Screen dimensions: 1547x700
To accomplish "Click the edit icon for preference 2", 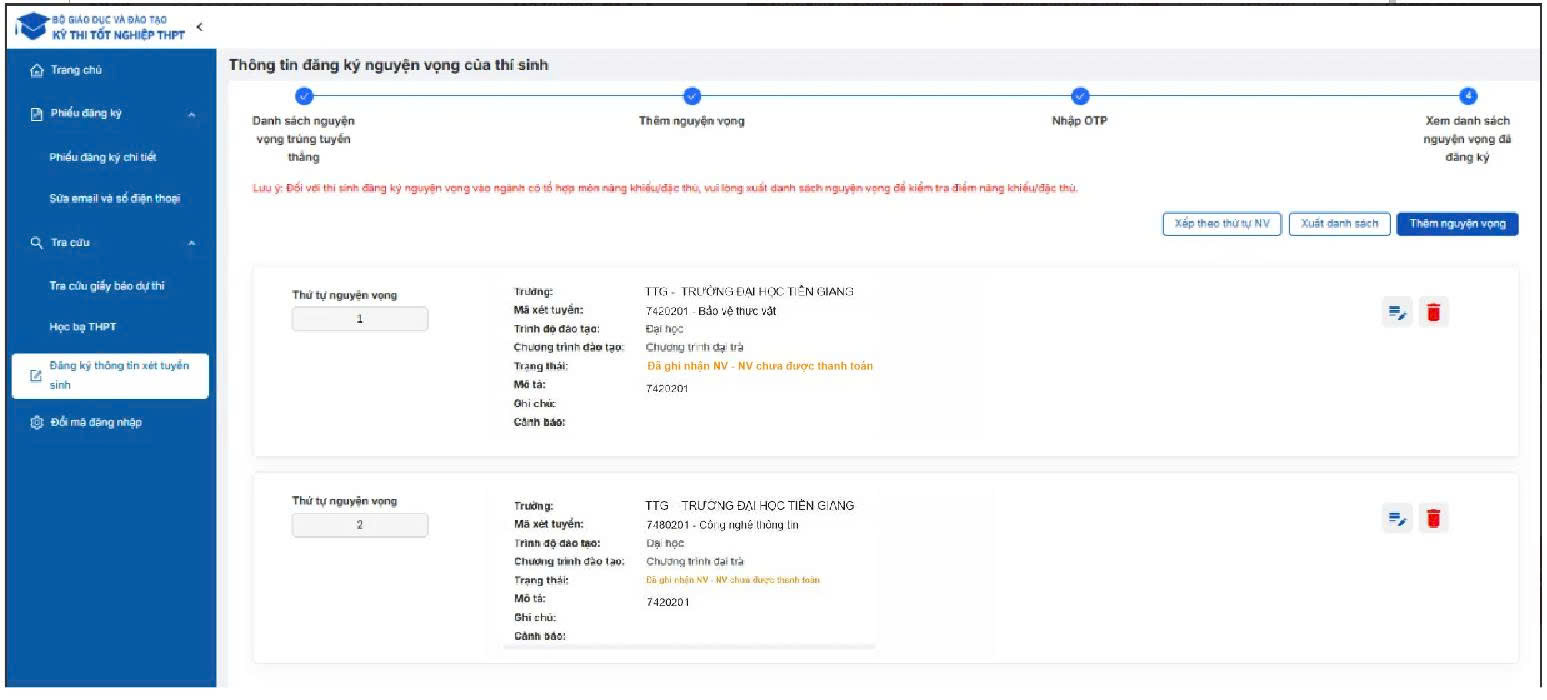I will coord(1396,518).
